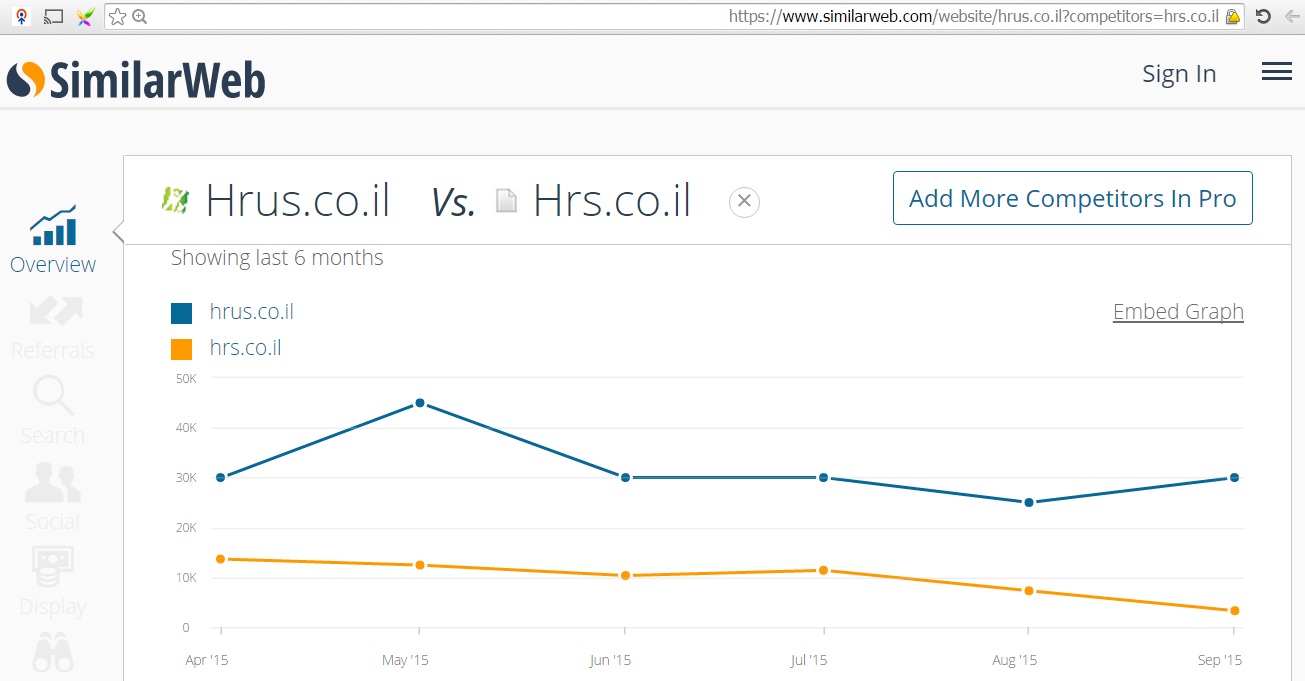Click the Hrs.co.il heading title
This screenshot has height=681, width=1305.
point(612,200)
